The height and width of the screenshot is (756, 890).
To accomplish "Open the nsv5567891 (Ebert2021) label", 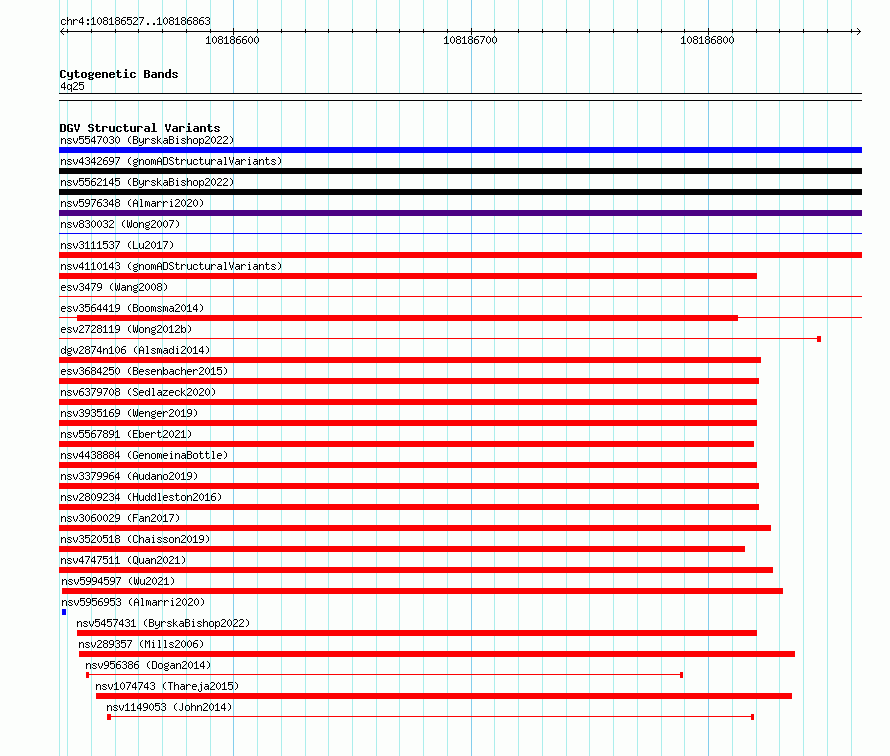I will pos(126,434).
